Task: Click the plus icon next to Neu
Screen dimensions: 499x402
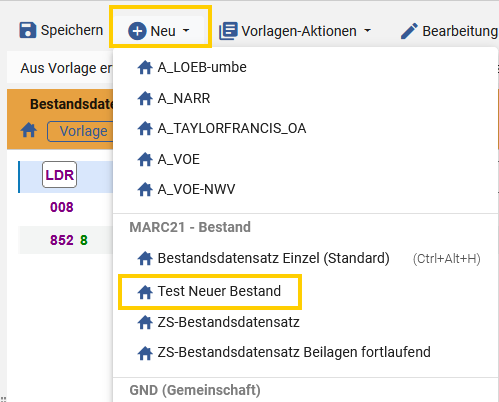Action: (x=137, y=31)
